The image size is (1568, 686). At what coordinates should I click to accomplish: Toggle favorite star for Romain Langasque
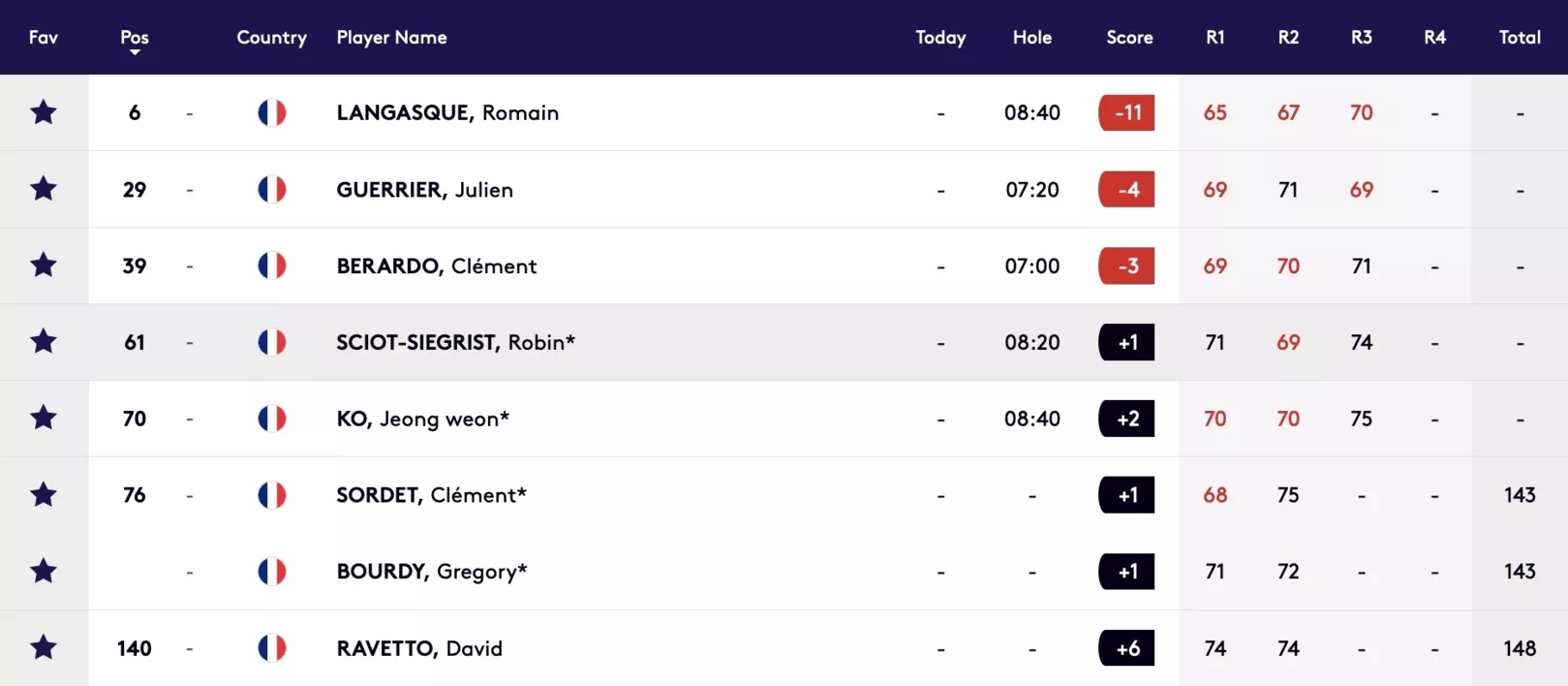[44, 112]
